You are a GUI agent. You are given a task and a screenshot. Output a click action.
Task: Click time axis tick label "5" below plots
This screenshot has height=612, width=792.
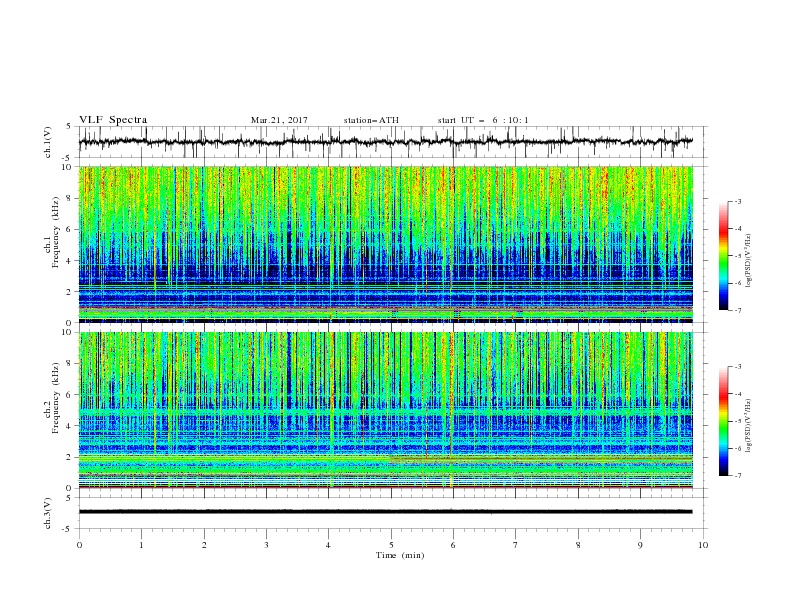coord(391,545)
